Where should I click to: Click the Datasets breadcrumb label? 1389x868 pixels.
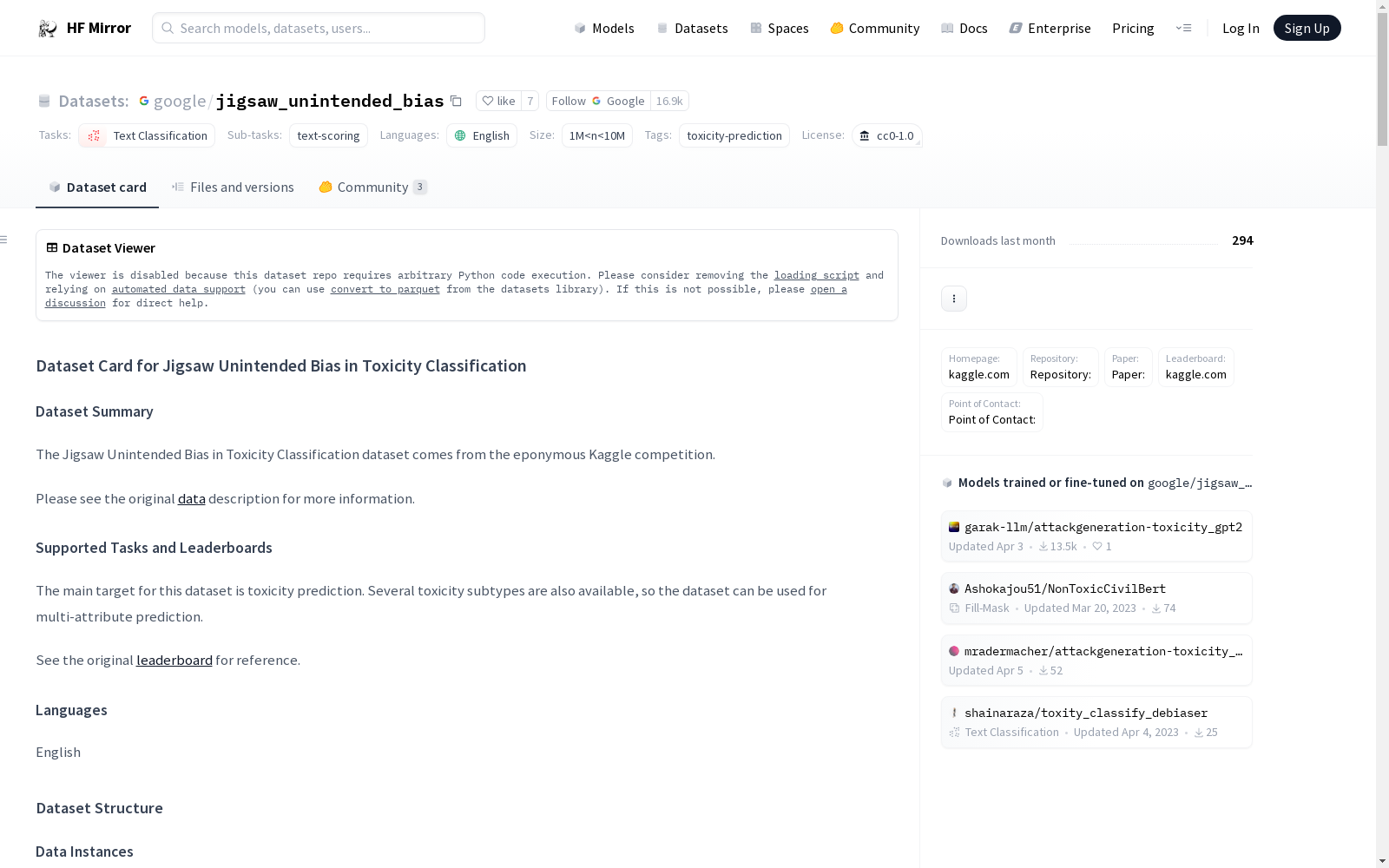(x=94, y=102)
